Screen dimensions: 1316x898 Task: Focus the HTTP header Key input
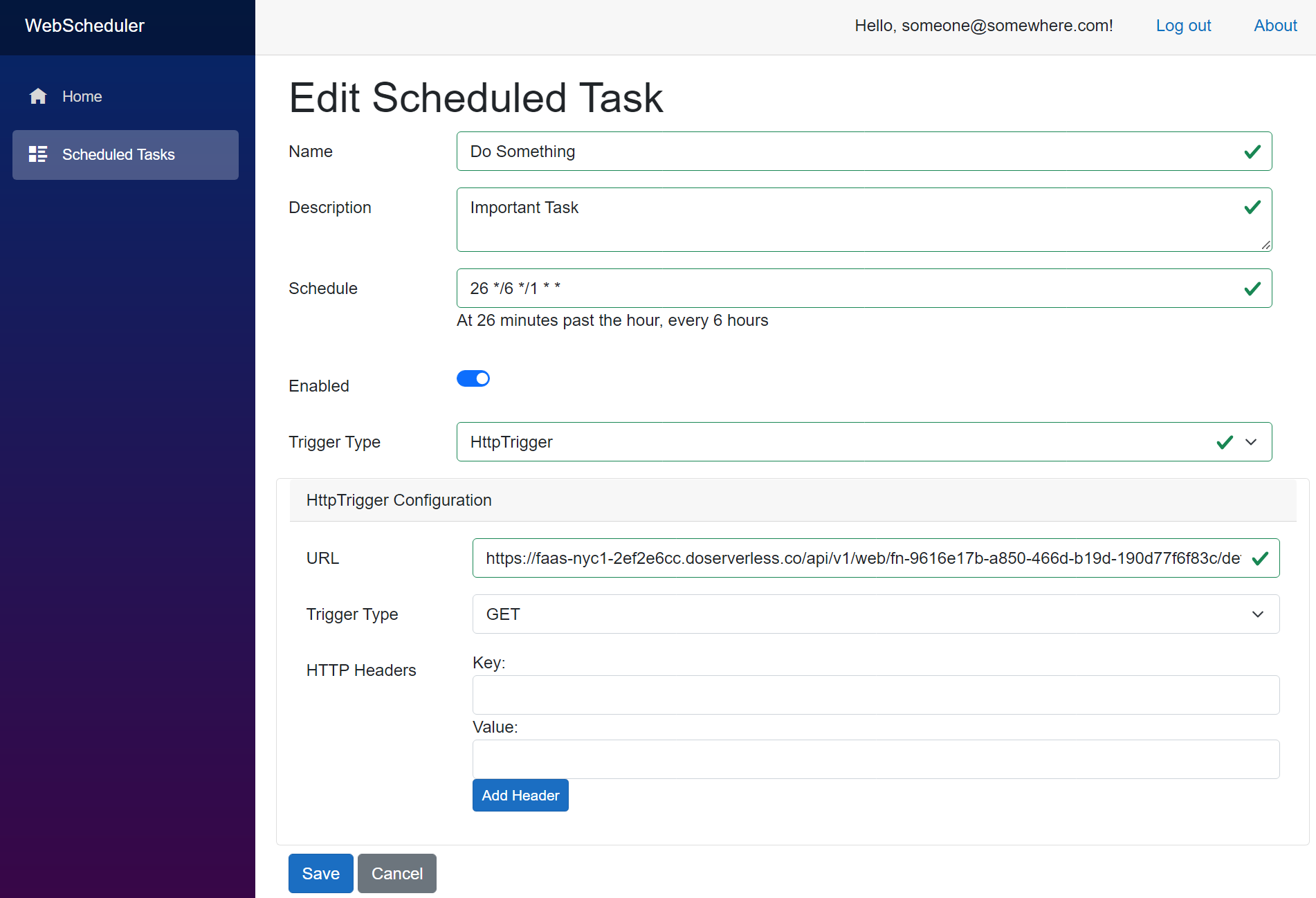tap(875, 695)
